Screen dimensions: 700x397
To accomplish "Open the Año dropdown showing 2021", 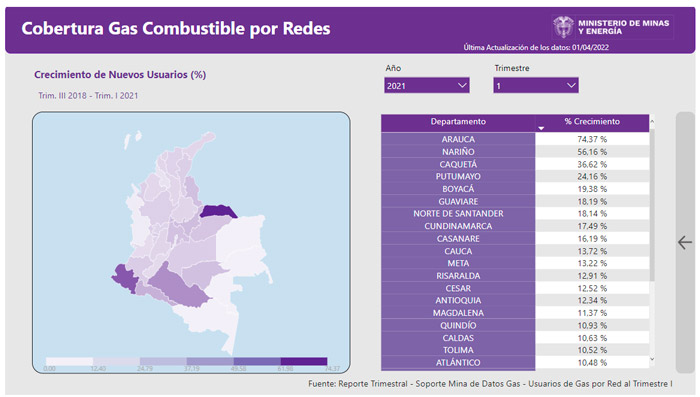I will [426, 85].
